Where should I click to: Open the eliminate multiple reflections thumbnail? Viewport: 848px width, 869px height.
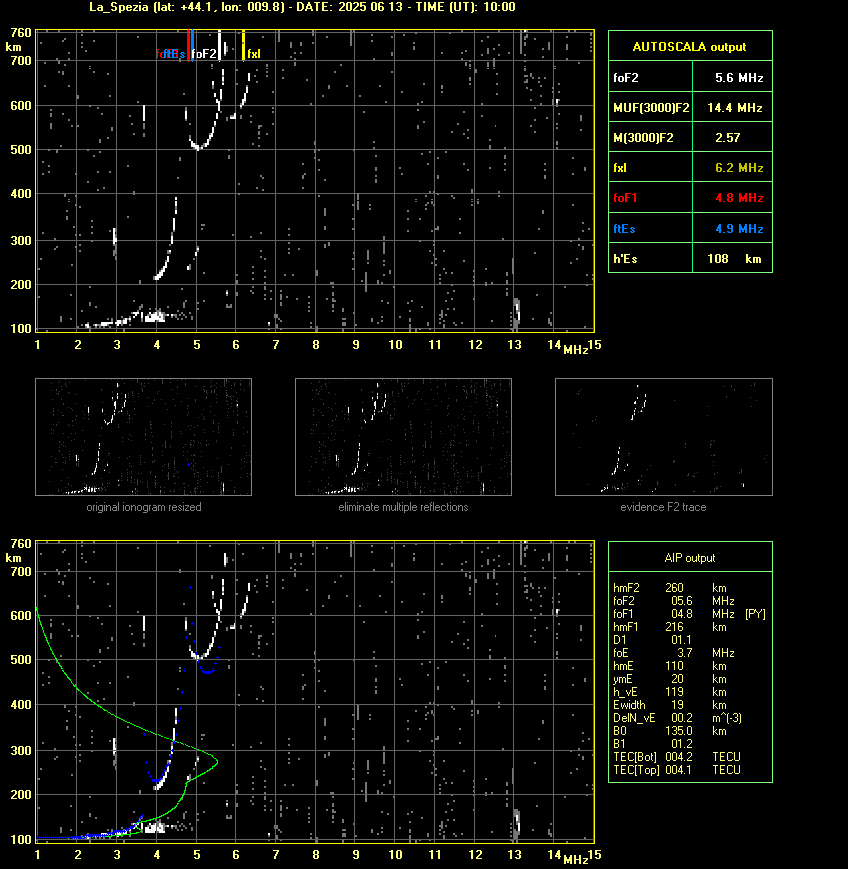coord(403,437)
